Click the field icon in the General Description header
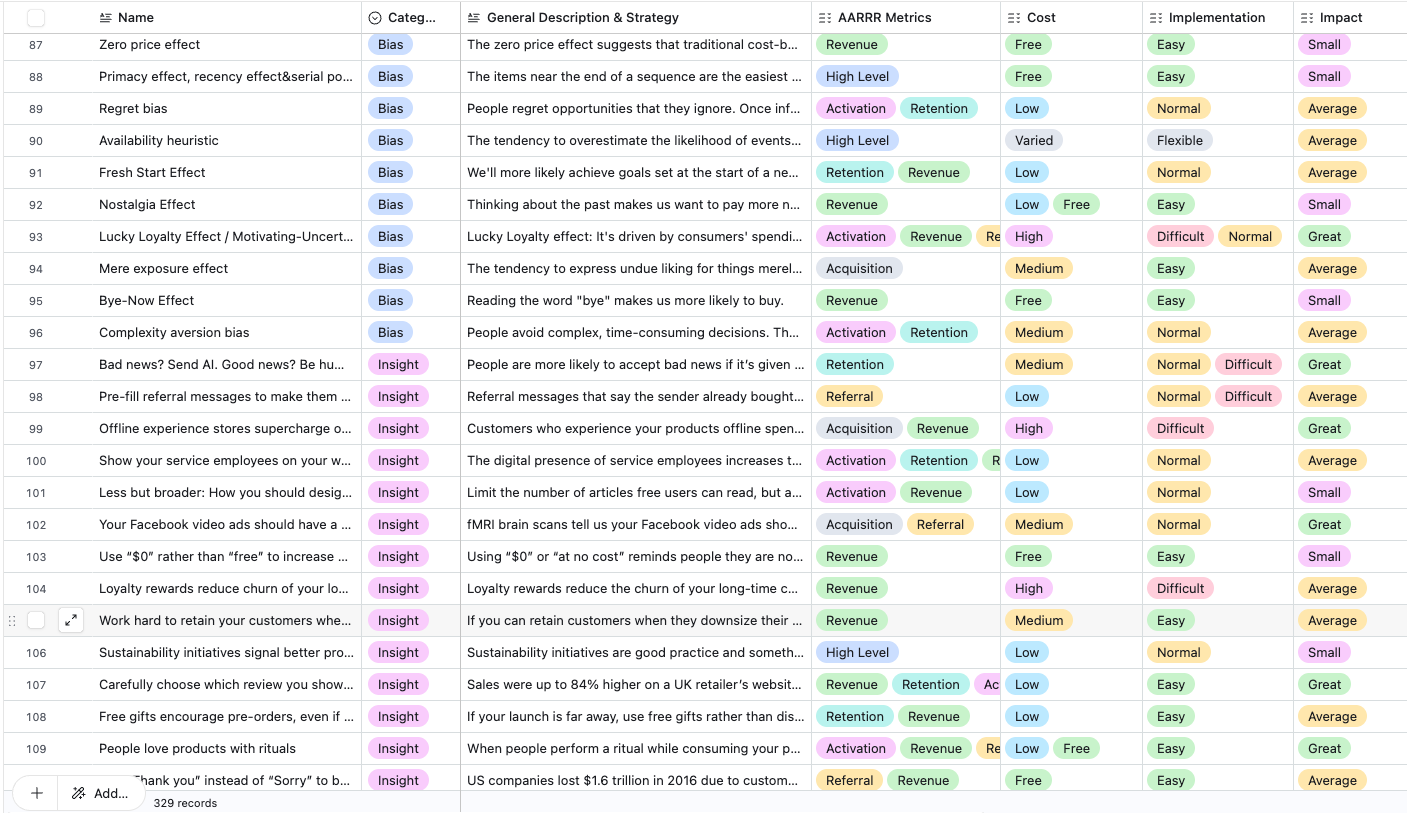Viewport: 1407px width, 813px height. pos(474,17)
